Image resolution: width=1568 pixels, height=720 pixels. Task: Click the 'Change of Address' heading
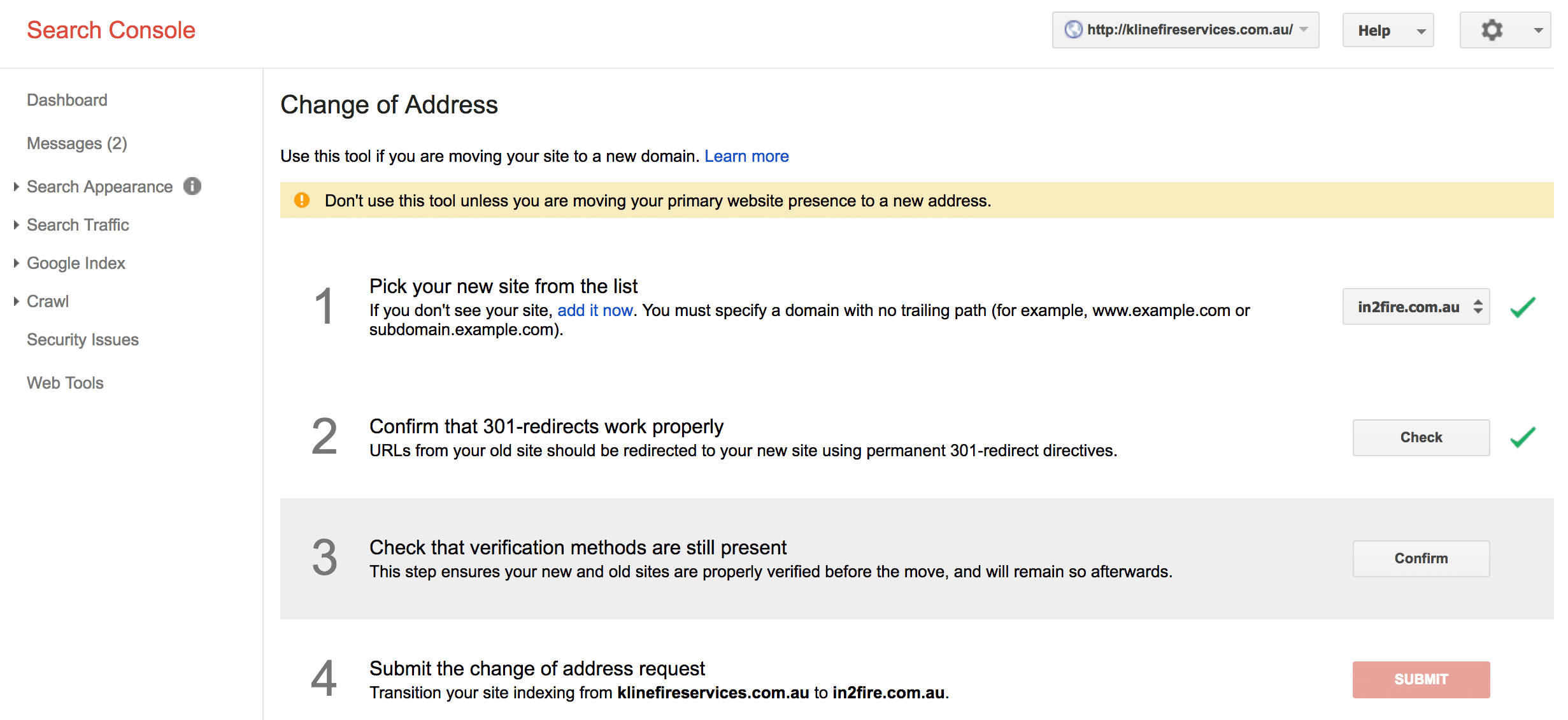tap(389, 104)
